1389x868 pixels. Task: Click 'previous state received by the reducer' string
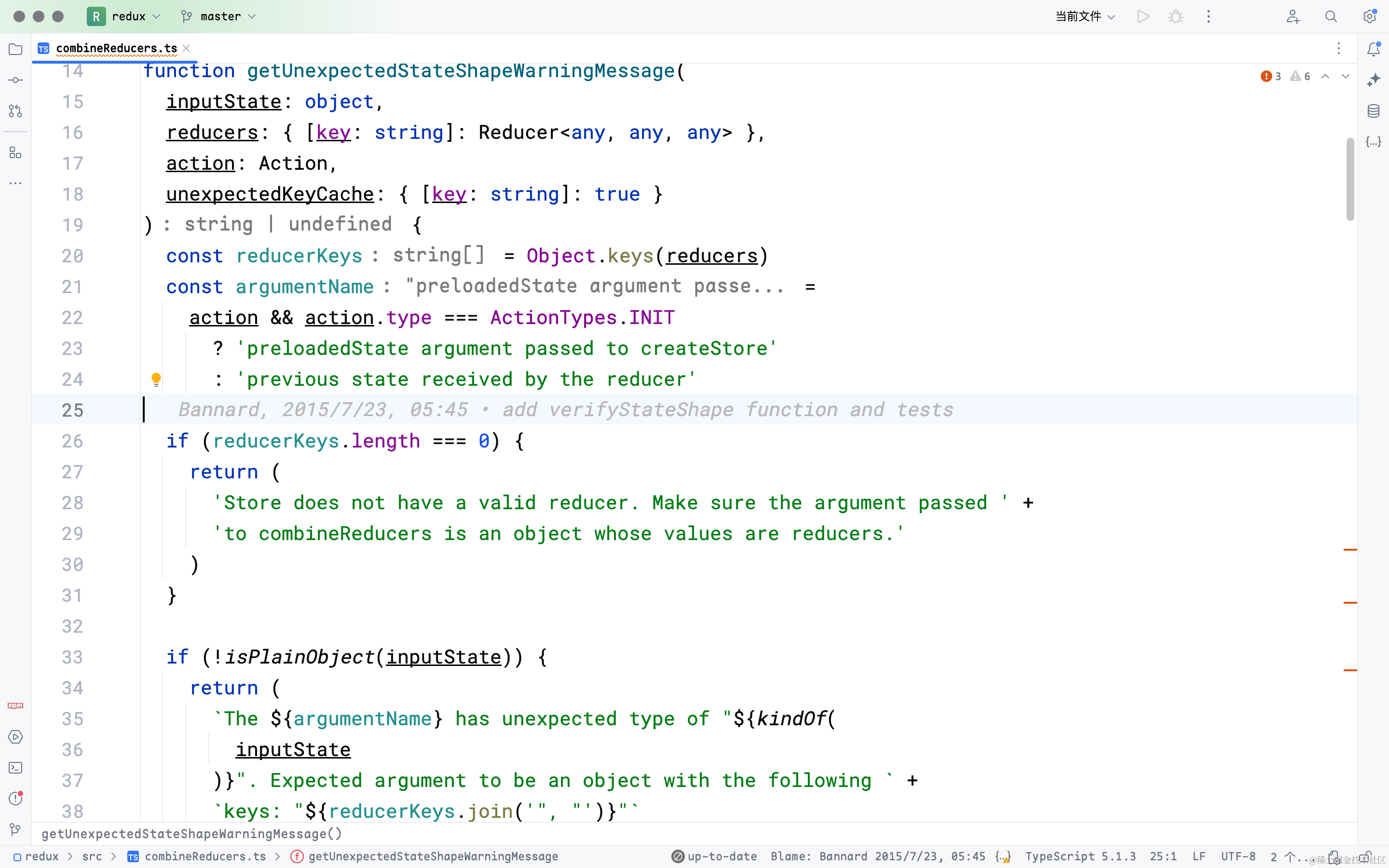click(465, 379)
